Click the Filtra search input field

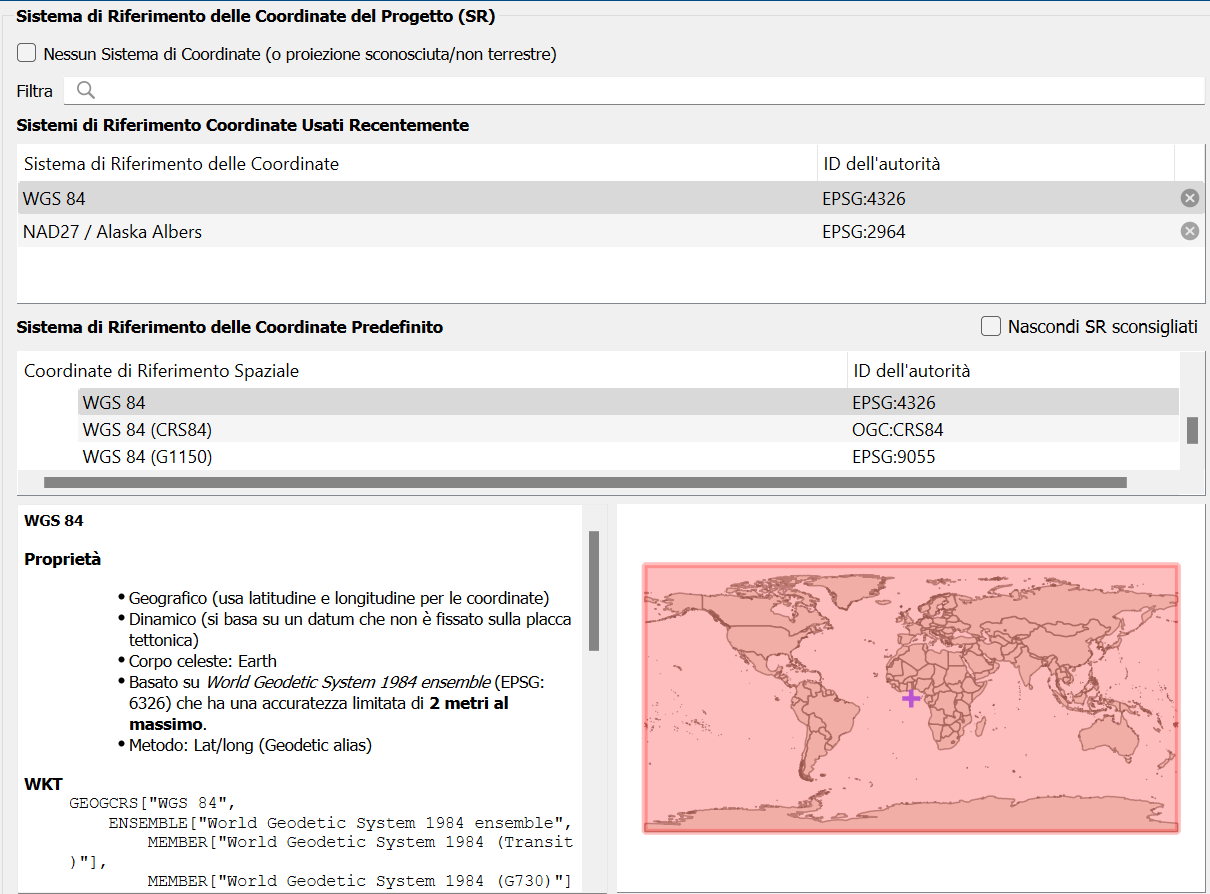click(634, 90)
